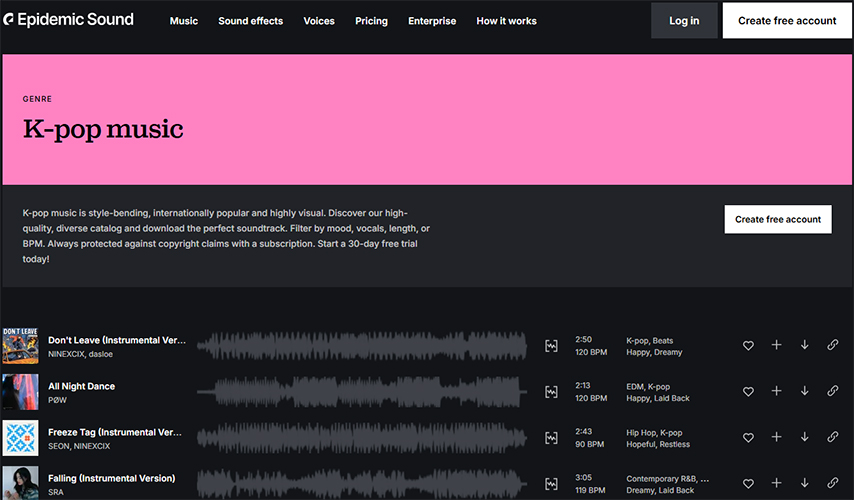Click the '90 BPM' value
Image resolution: width=854 pixels, height=500 pixels.
pos(589,444)
